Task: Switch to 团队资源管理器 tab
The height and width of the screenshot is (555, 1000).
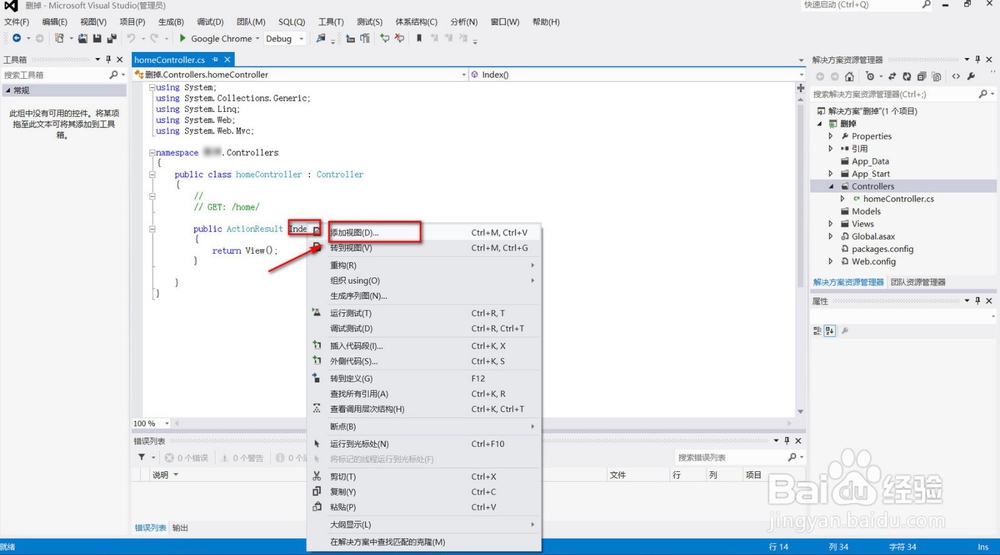Action: pyautogui.click(x=918, y=282)
